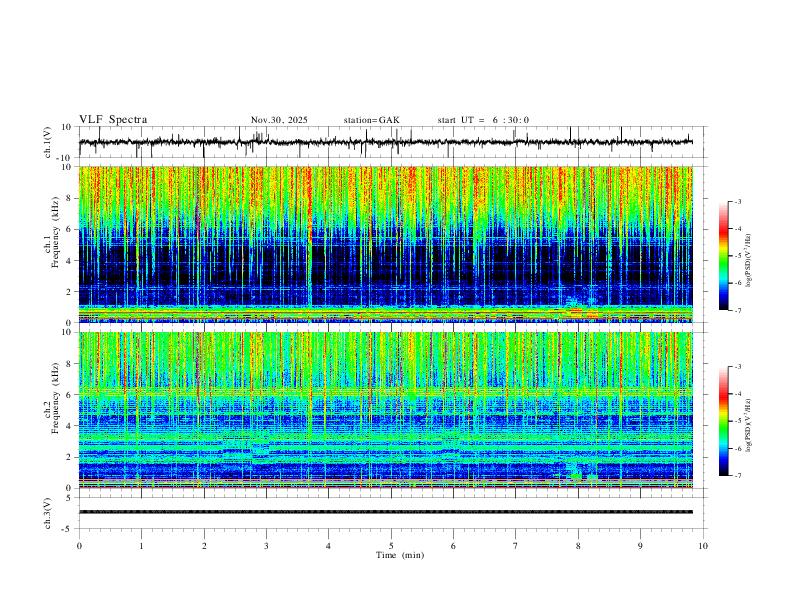Click time axis tick label '2'
This screenshot has height=612, width=792.
pos(204,546)
